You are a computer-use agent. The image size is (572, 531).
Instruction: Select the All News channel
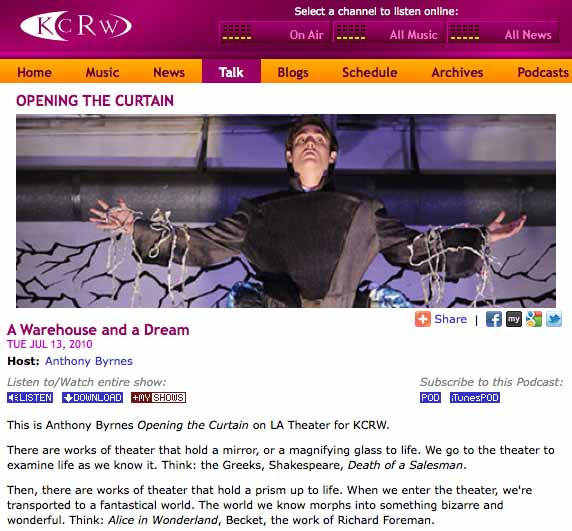pos(503,33)
